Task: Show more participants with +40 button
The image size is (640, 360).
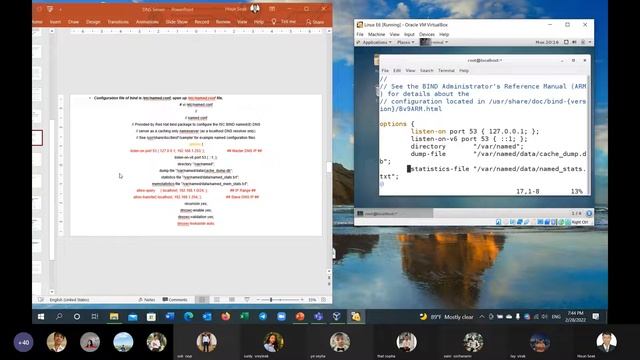Action: coord(24,342)
